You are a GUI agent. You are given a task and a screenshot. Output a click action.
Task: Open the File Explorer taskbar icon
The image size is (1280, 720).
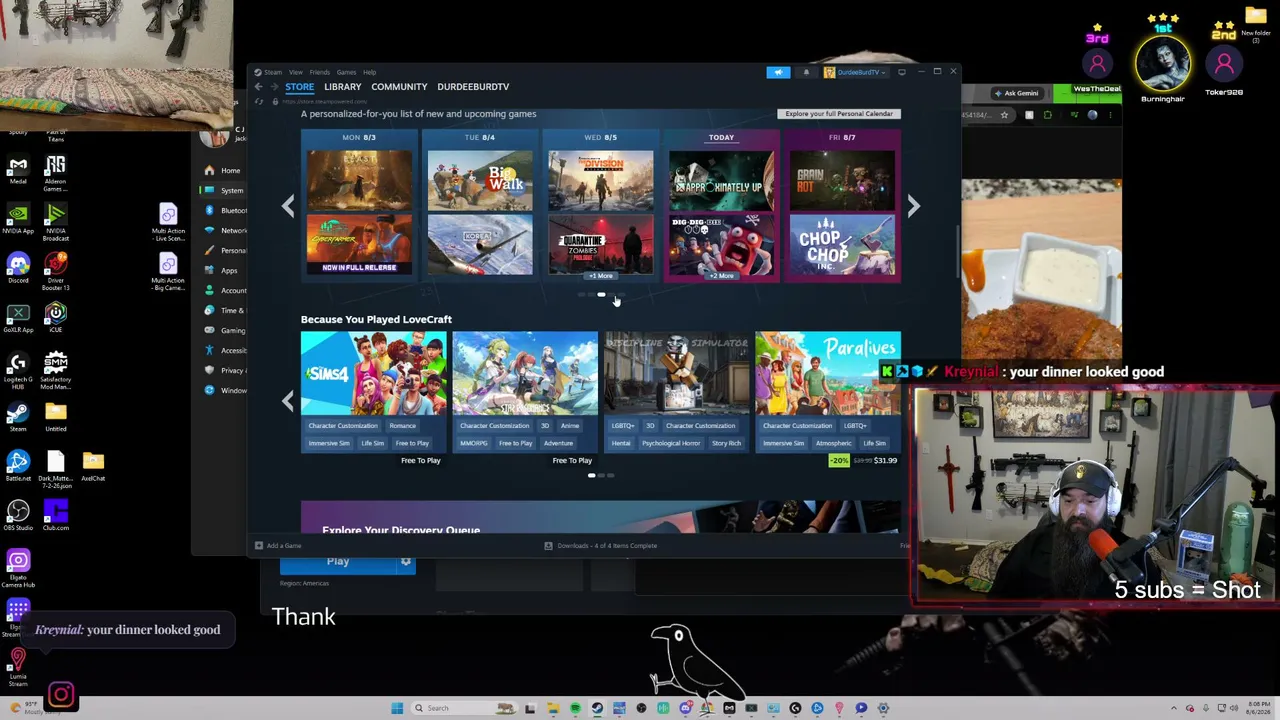[x=553, y=708]
